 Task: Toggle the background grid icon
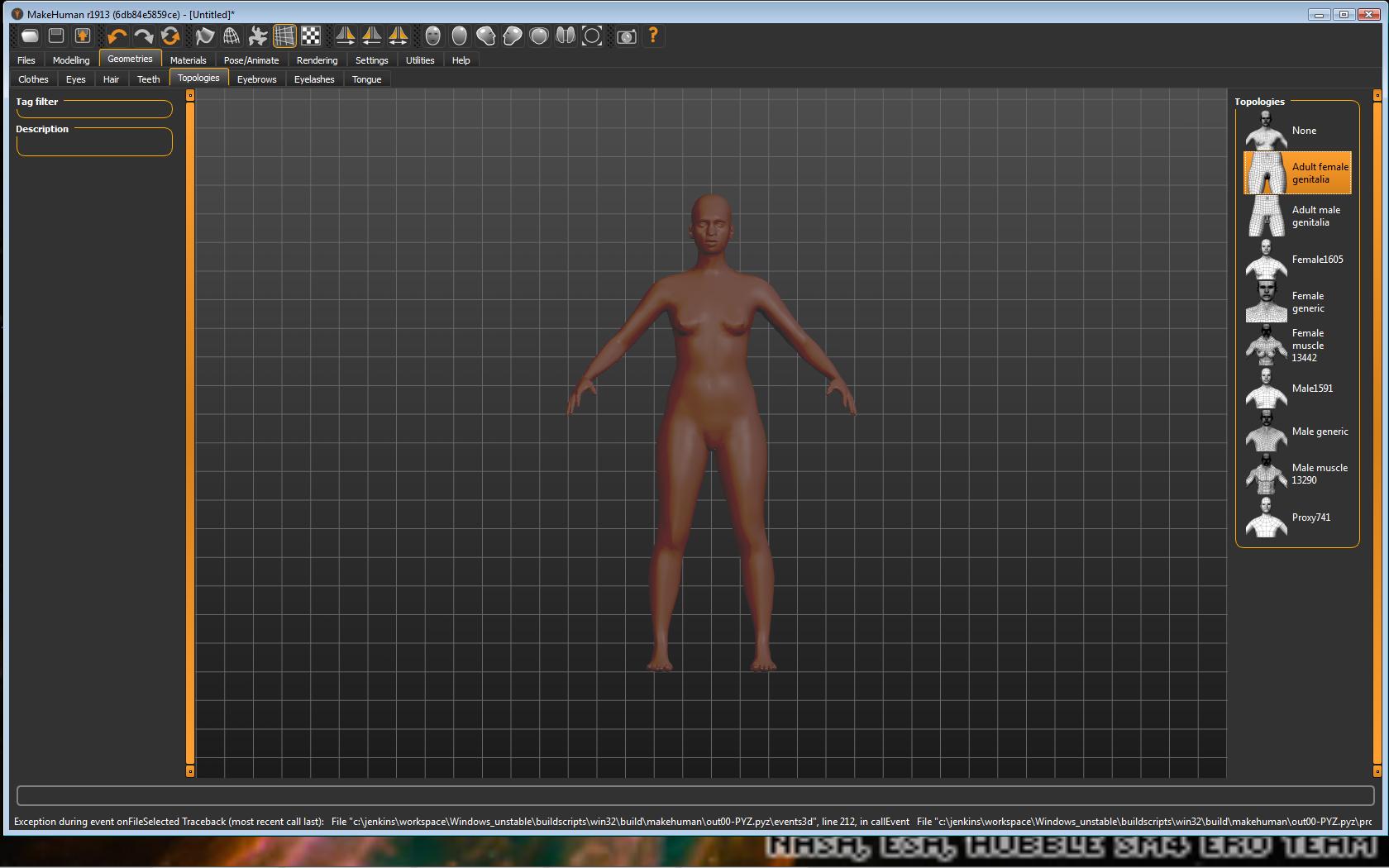pos(284,36)
